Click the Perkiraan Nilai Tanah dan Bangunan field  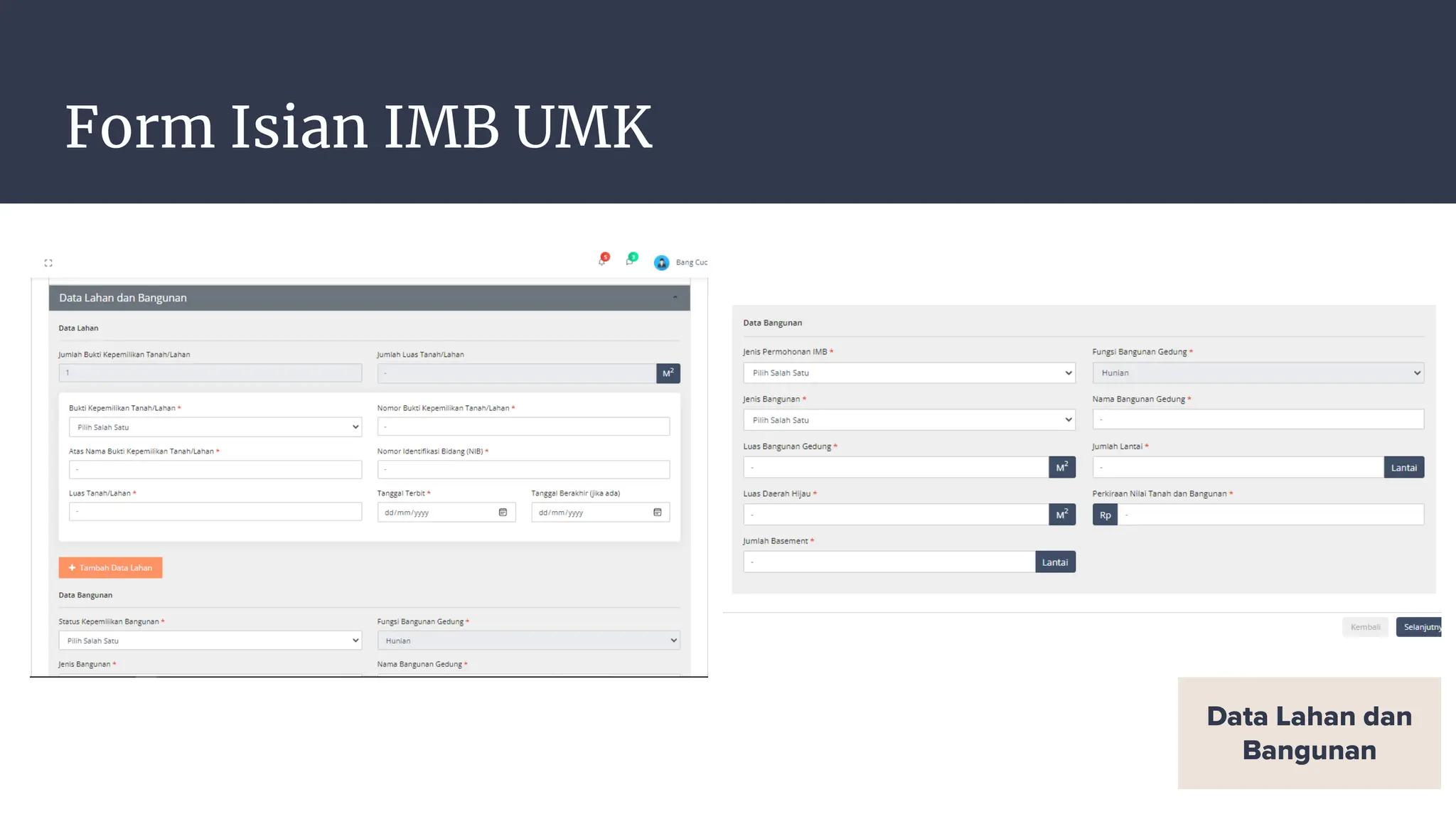(x=1270, y=515)
